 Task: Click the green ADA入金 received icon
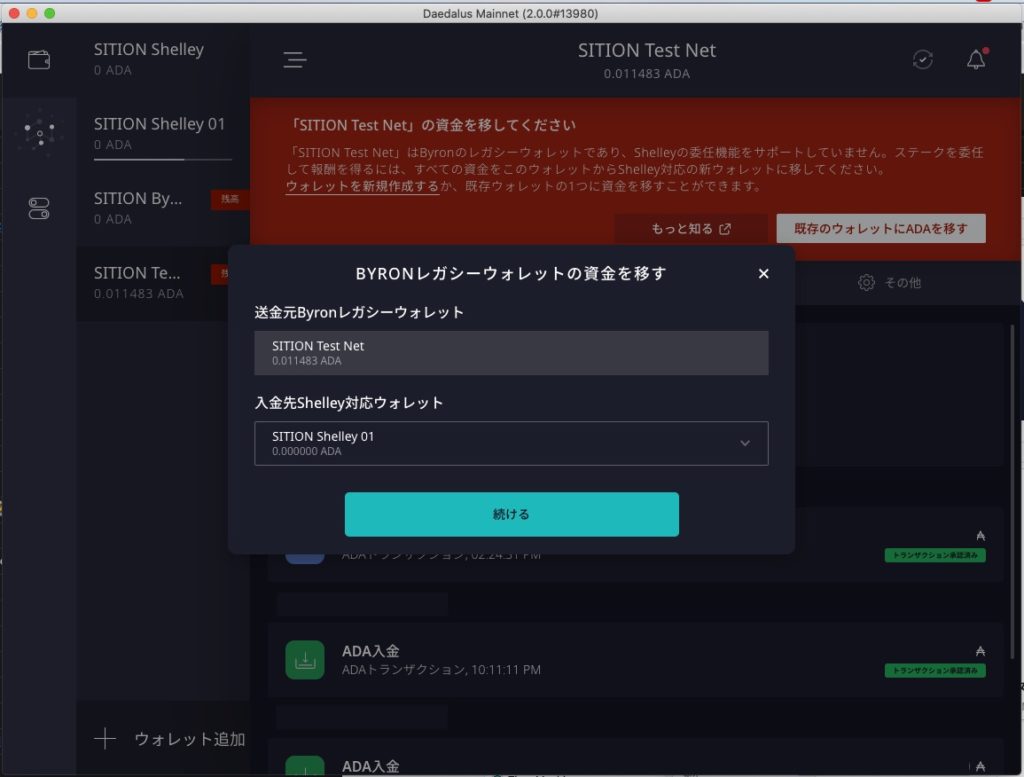click(x=305, y=660)
